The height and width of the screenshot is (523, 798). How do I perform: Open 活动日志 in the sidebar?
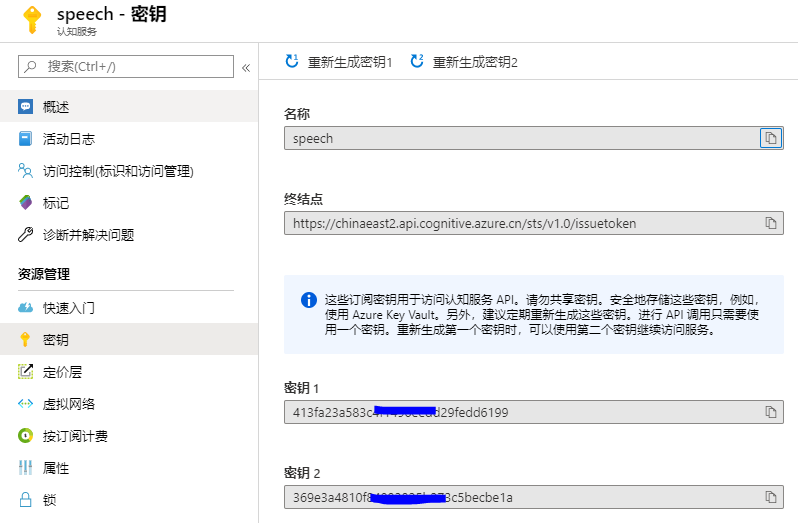tap(129, 139)
